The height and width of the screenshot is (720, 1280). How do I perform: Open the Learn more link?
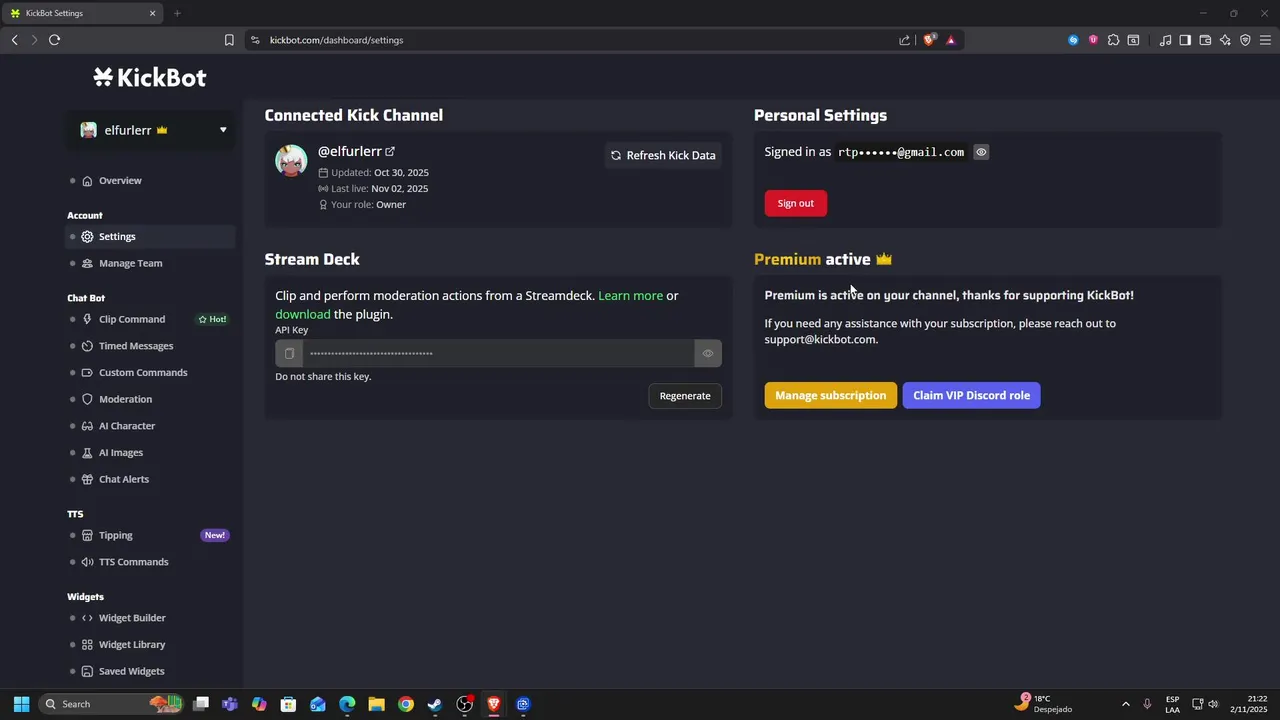[x=630, y=296]
